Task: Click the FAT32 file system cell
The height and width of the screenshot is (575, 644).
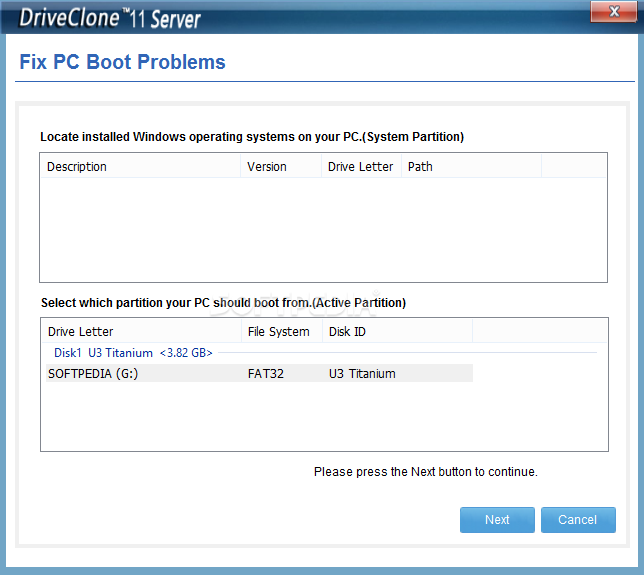Action: (266, 373)
